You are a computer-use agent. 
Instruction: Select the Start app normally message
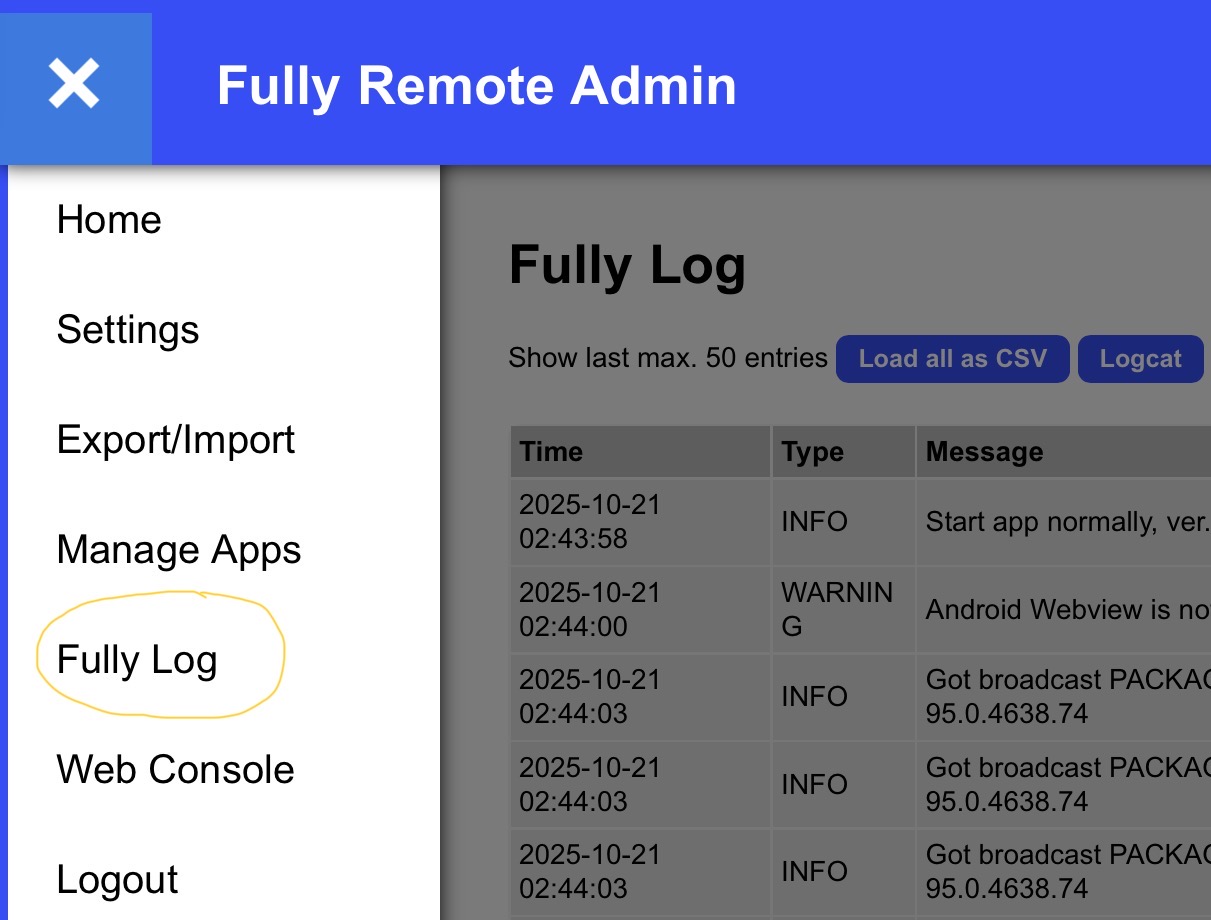1066,522
